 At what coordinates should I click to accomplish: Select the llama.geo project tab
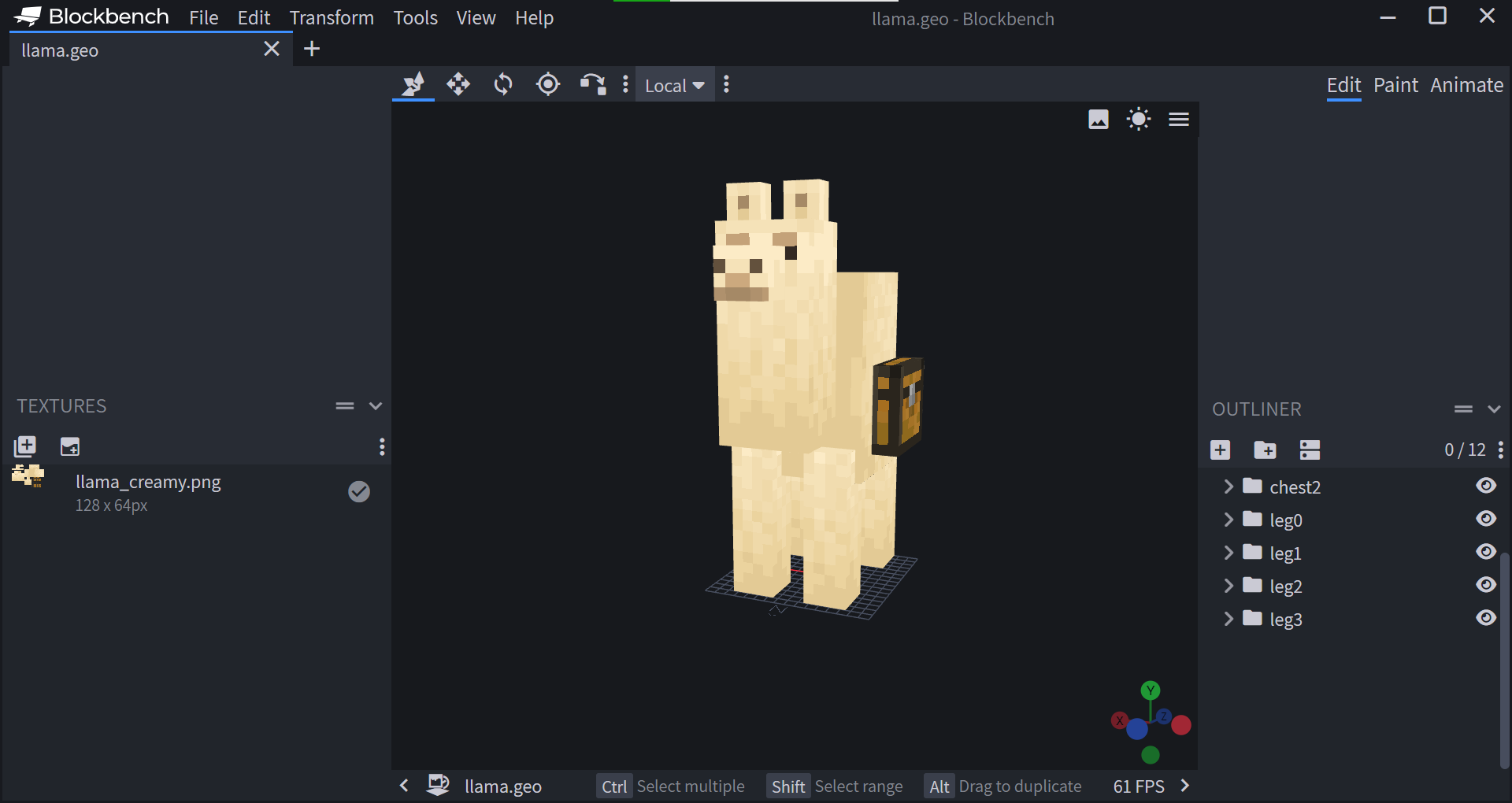coord(151,50)
